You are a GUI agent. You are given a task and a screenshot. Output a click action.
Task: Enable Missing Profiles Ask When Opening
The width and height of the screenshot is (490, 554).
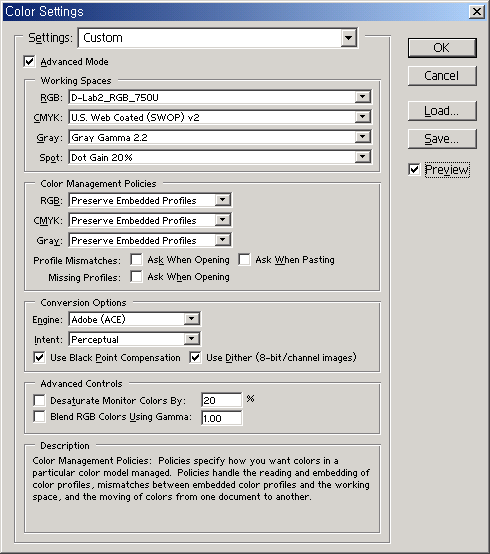point(136,277)
